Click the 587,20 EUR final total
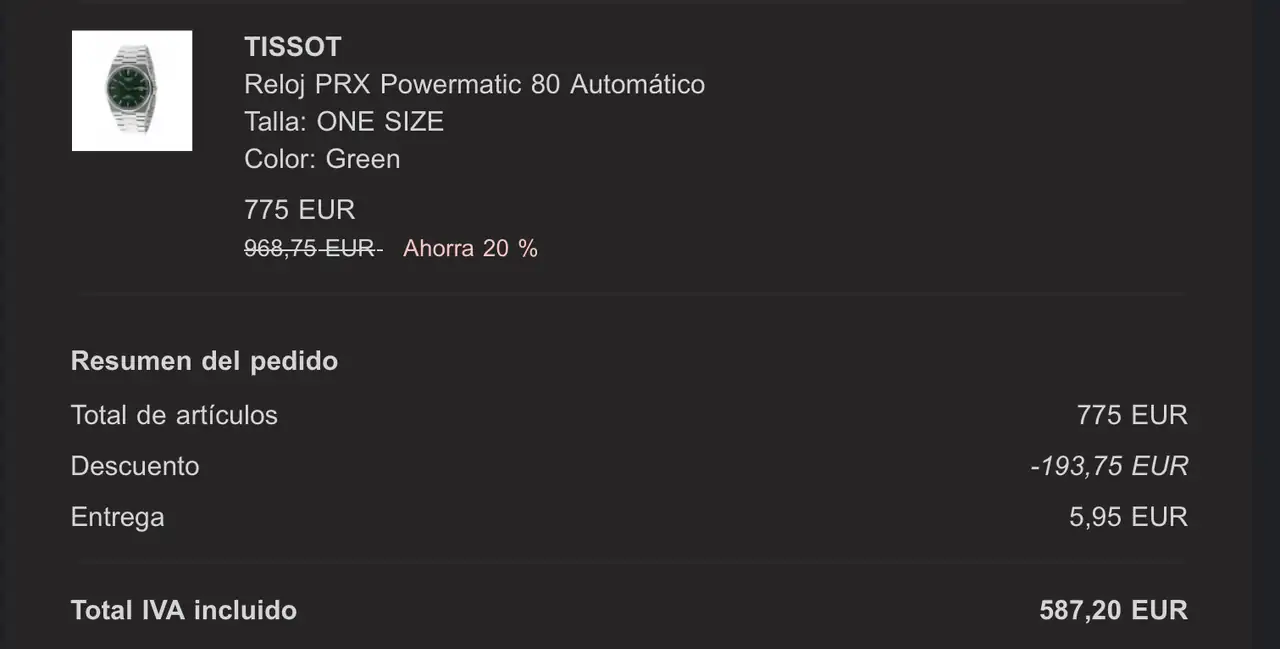The height and width of the screenshot is (649, 1280). [1114, 610]
